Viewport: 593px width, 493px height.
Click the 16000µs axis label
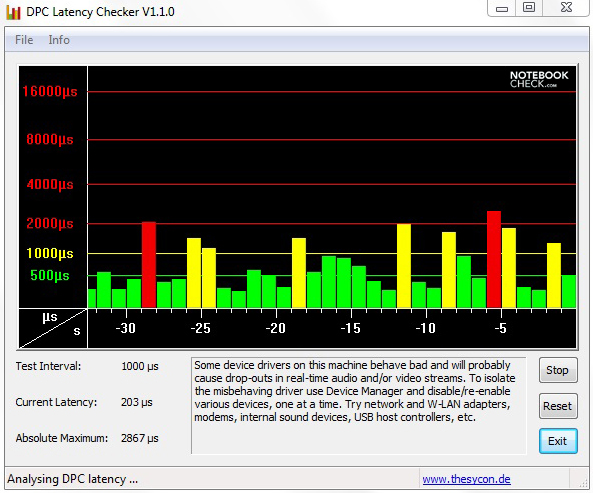(50, 91)
